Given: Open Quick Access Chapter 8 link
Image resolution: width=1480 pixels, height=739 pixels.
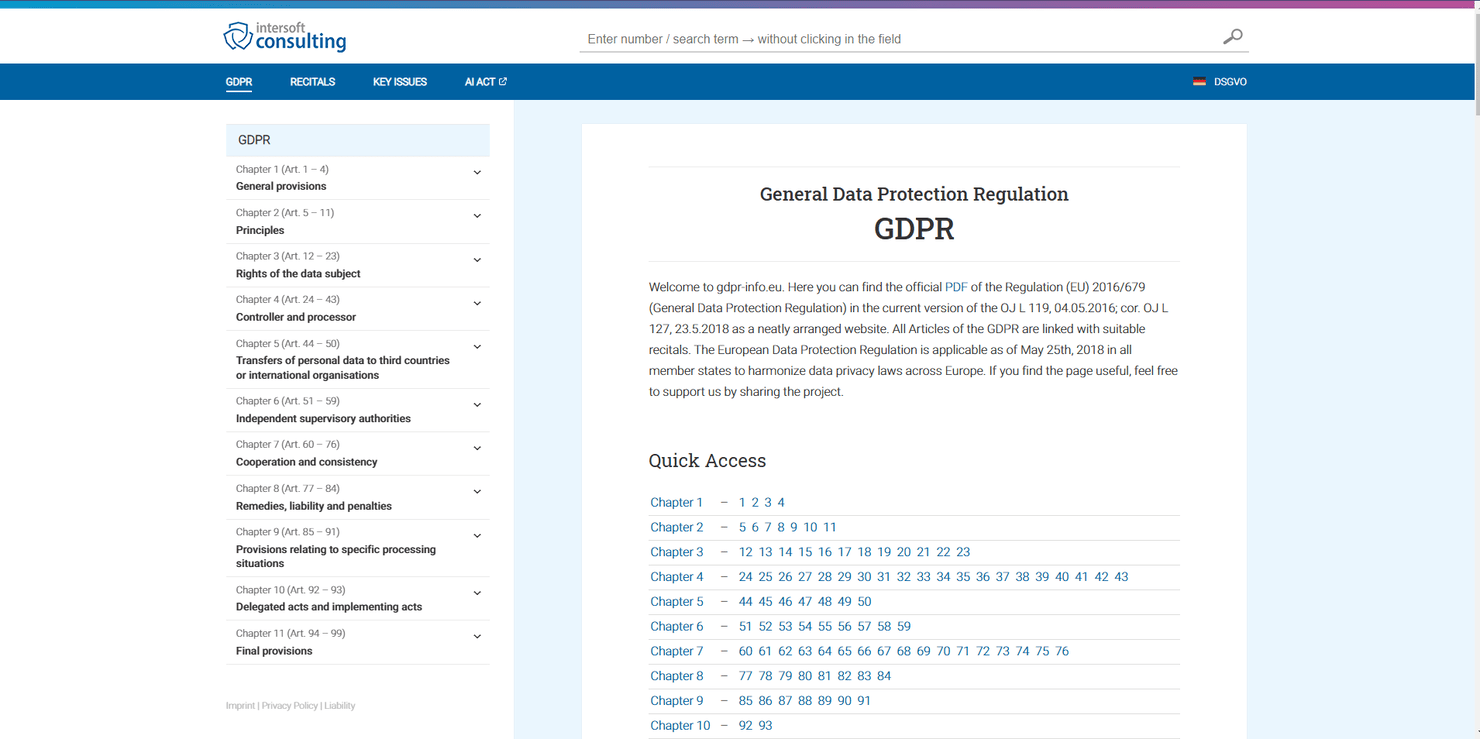Looking at the screenshot, I should click(x=677, y=676).
